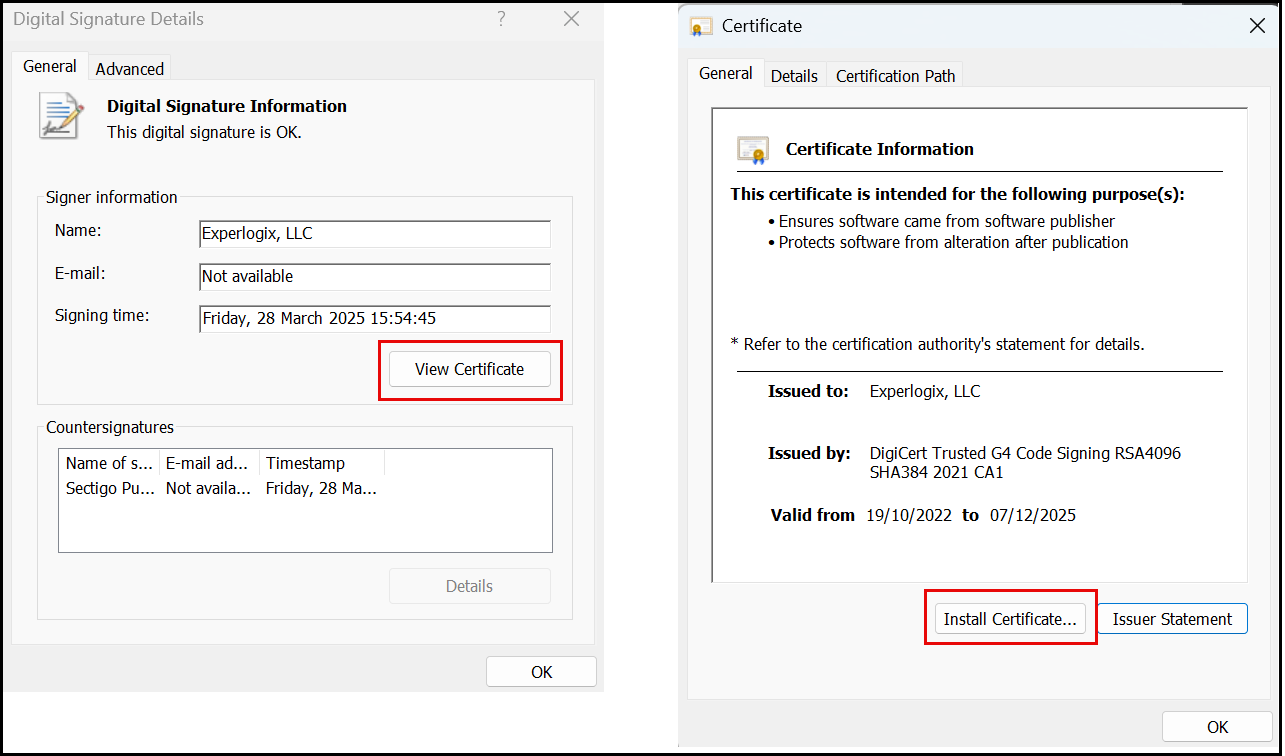This screenshot has height=756, width=1285.
Task: Click Install Certificate button
Action: point(1010,619)
